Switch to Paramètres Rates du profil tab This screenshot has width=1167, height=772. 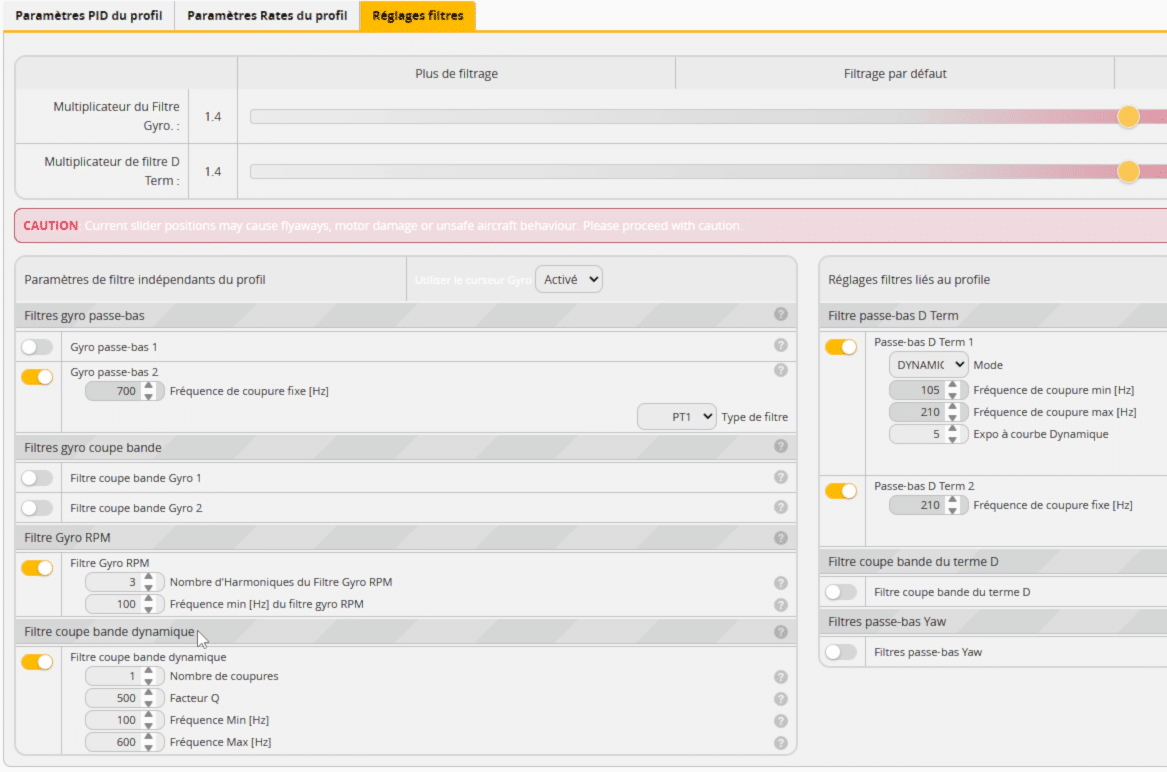point(267,16)
